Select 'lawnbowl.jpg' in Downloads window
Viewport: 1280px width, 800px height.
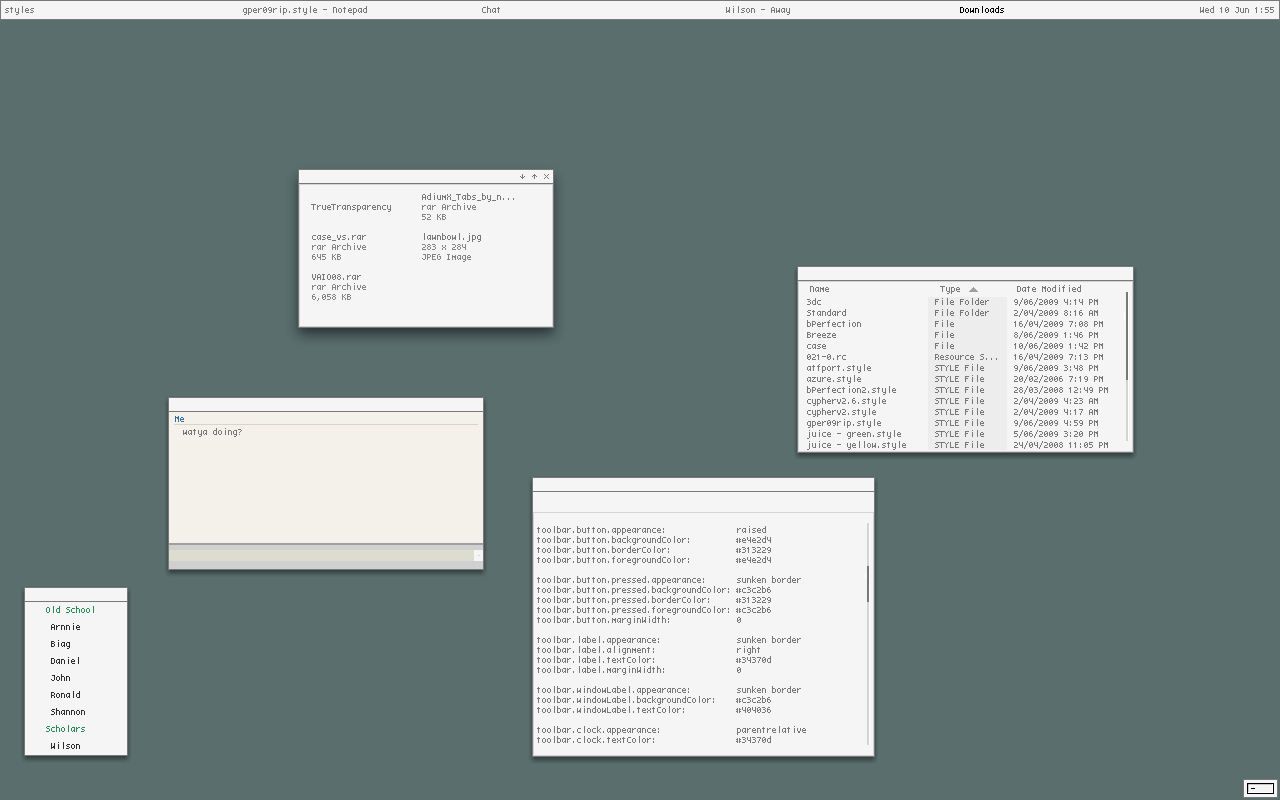tap(451, 247)
